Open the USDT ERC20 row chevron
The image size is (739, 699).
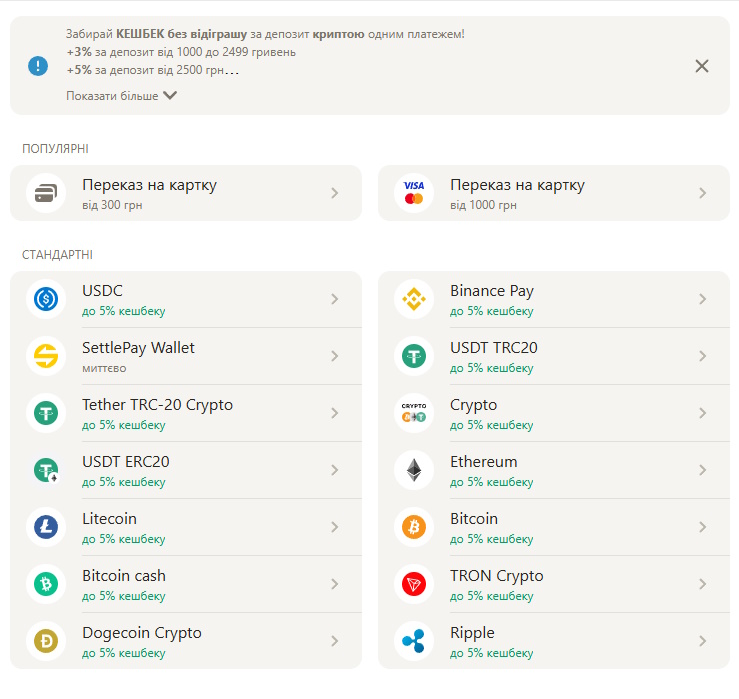335,470
